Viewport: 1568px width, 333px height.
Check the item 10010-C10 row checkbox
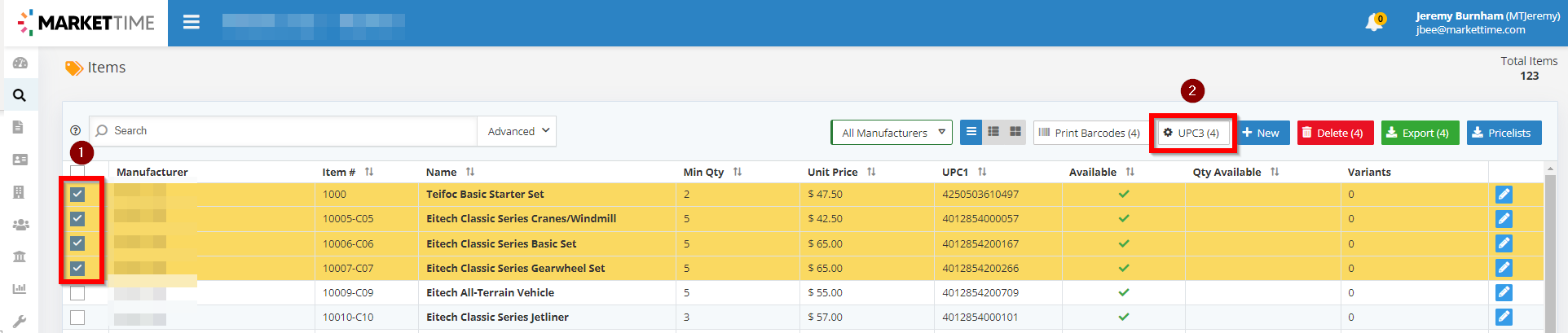77,317
